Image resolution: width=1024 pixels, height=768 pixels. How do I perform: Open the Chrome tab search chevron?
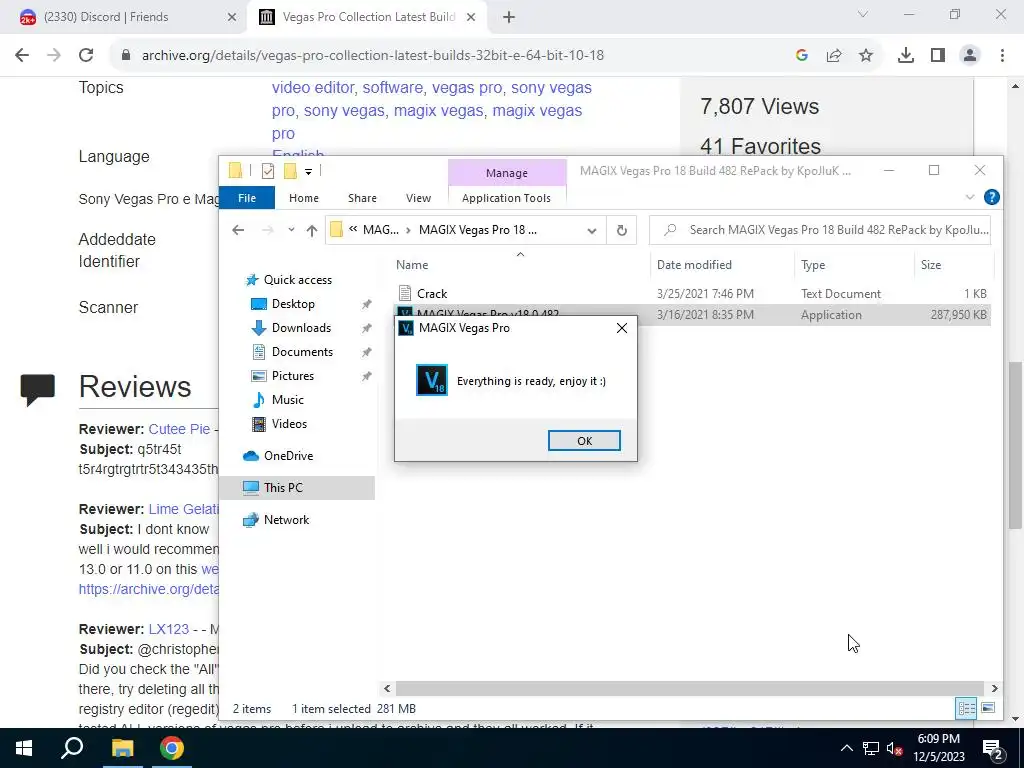tap(863, 14)
